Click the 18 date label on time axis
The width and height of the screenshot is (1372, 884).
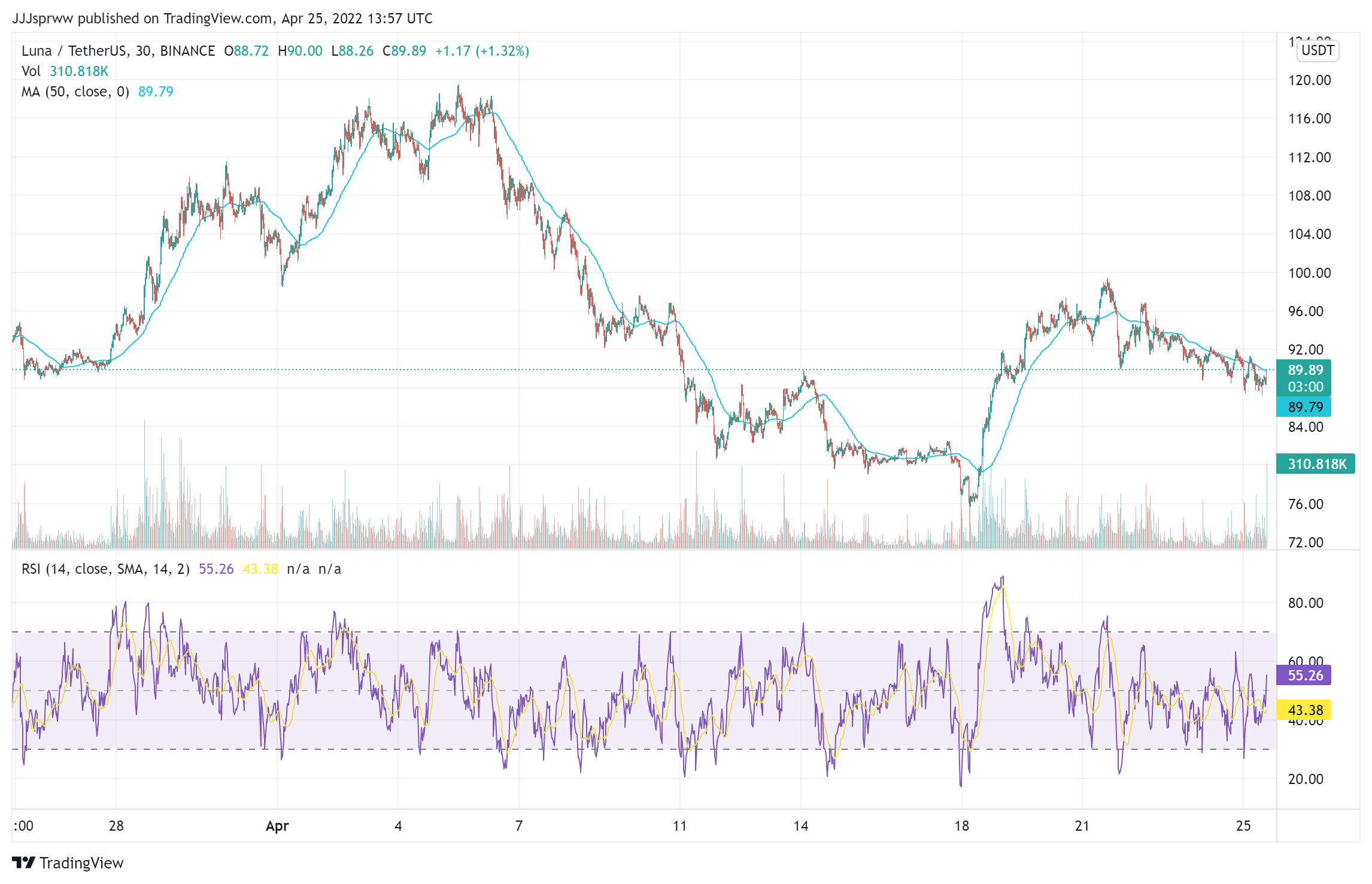(x=961, y=826)
